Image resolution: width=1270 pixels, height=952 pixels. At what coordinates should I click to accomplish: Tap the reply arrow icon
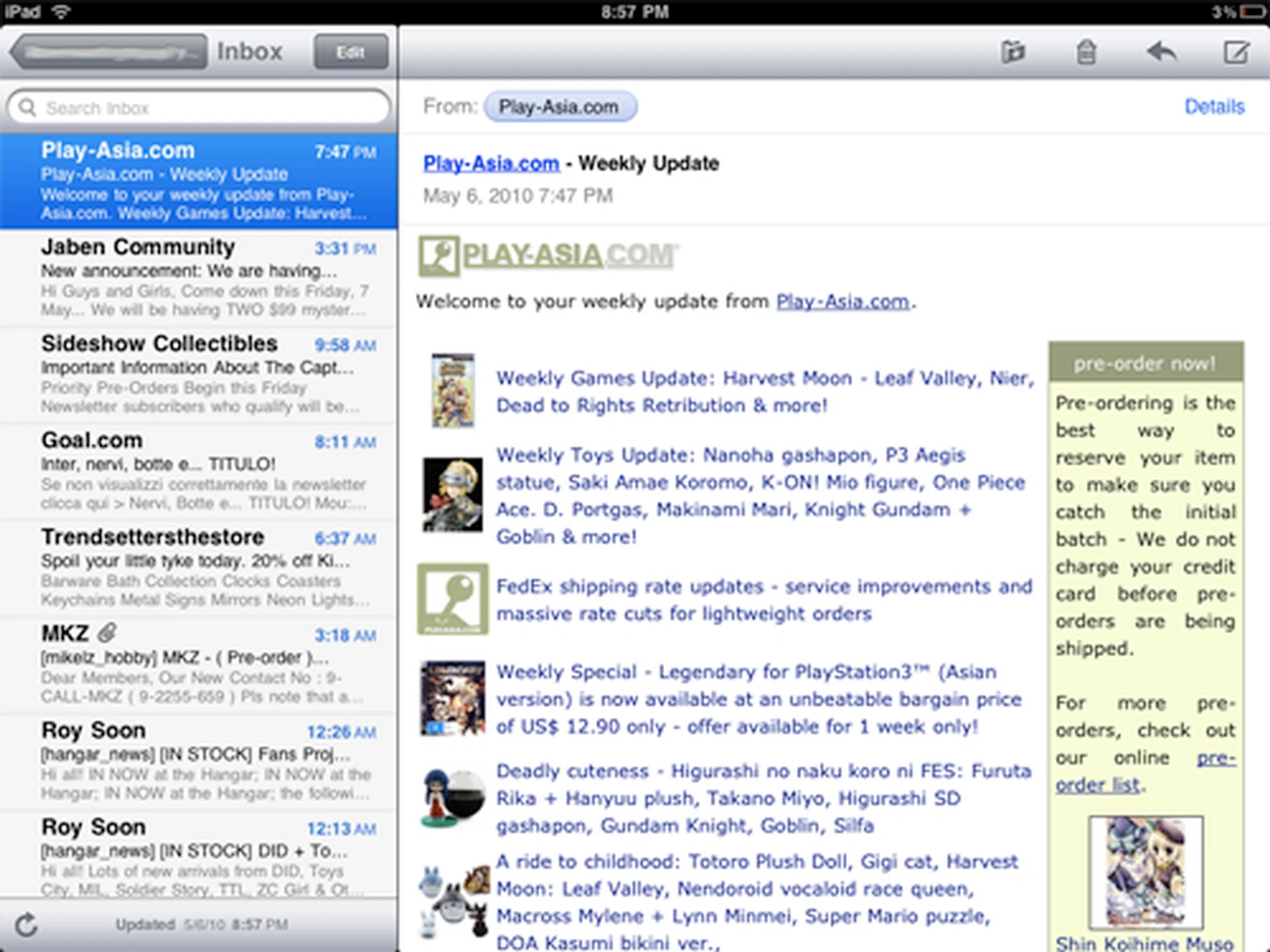pos(1162,52)
